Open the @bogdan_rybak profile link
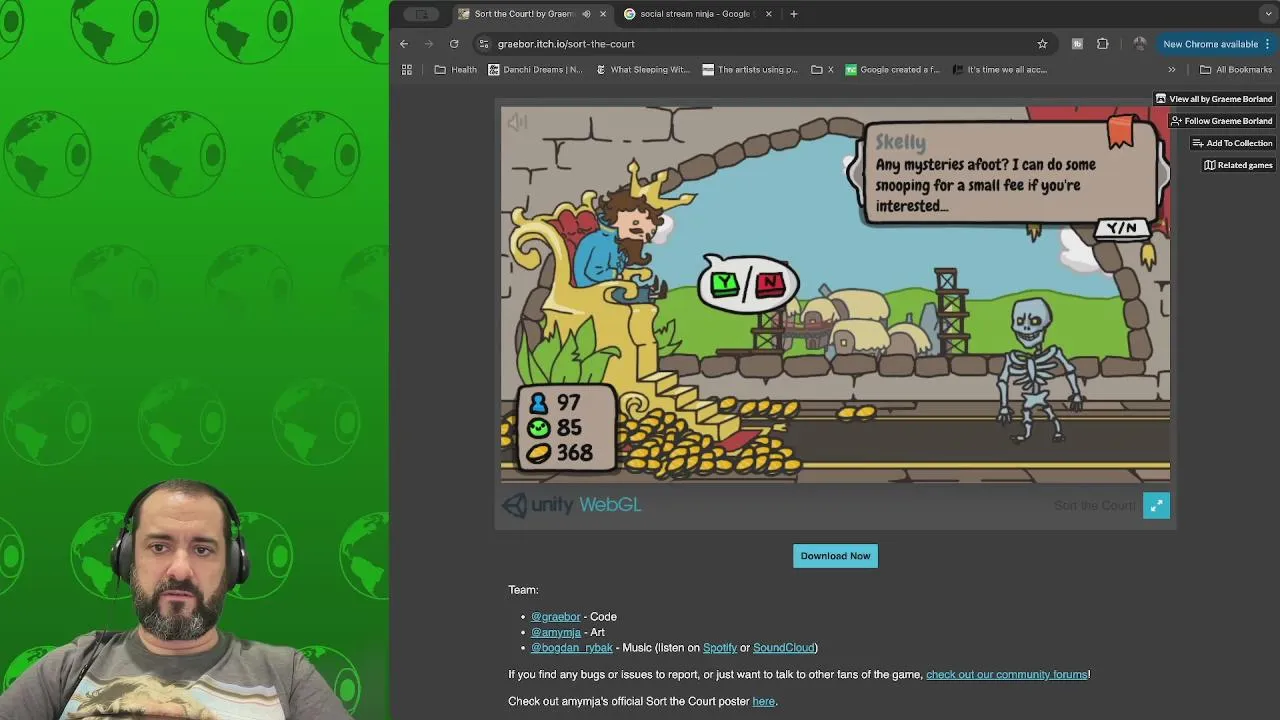This screenshot has height=720, width=1280. 572,648
